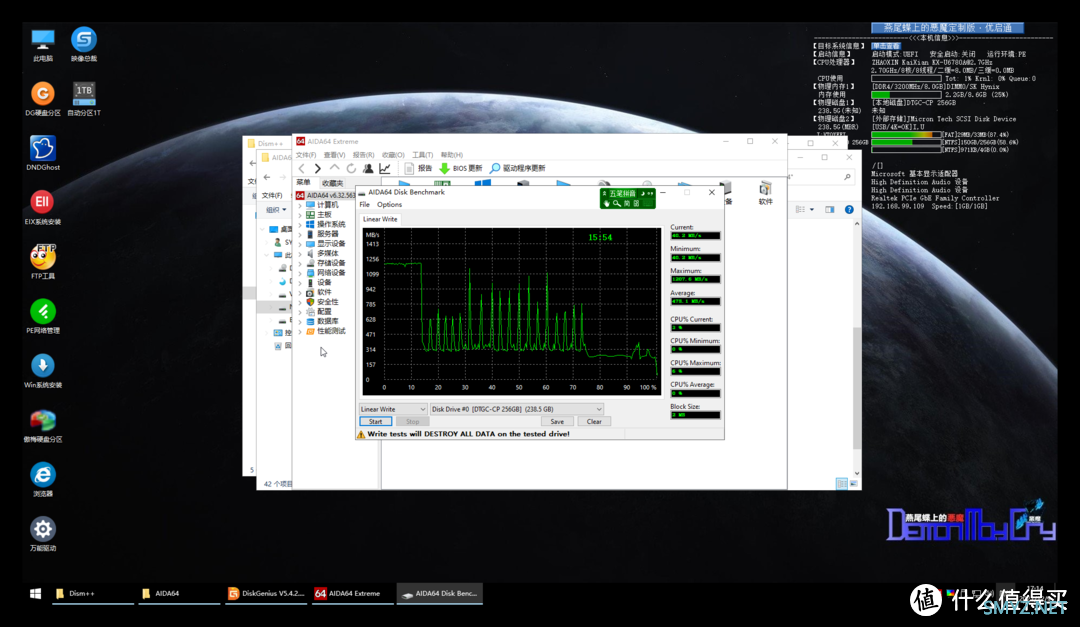Open the EIX系统安装 desktop icon
The image size is (1080, 627).
pyautogui.click(x=43, y=208)
